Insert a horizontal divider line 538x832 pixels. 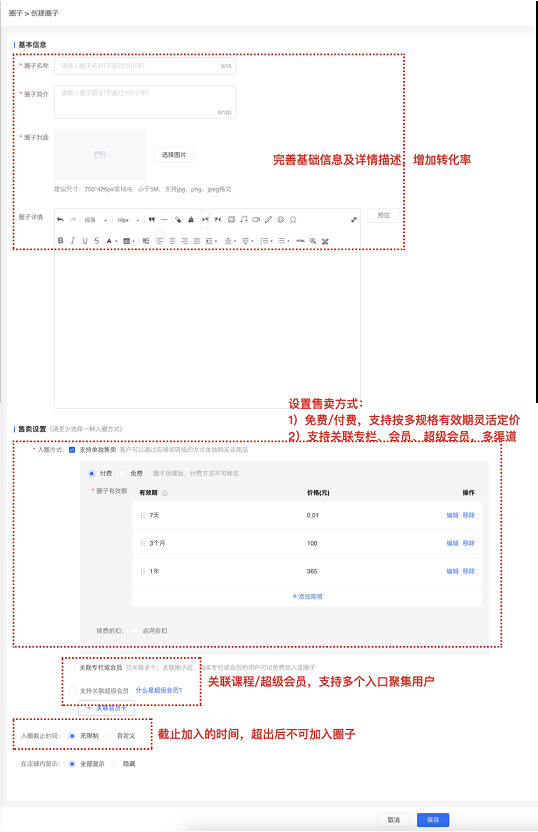[164, 220]
